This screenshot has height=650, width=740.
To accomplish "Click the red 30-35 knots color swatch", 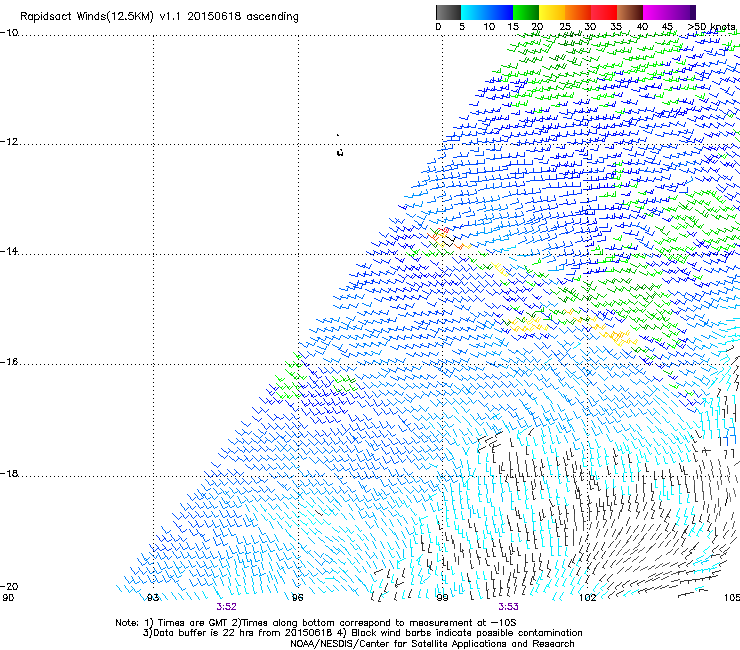I will coord(604,12).
